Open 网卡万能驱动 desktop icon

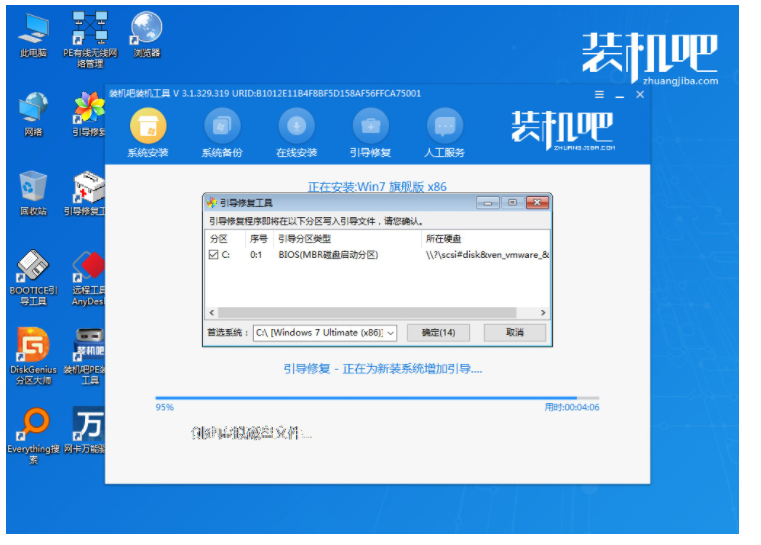click(x=85, y=430)
